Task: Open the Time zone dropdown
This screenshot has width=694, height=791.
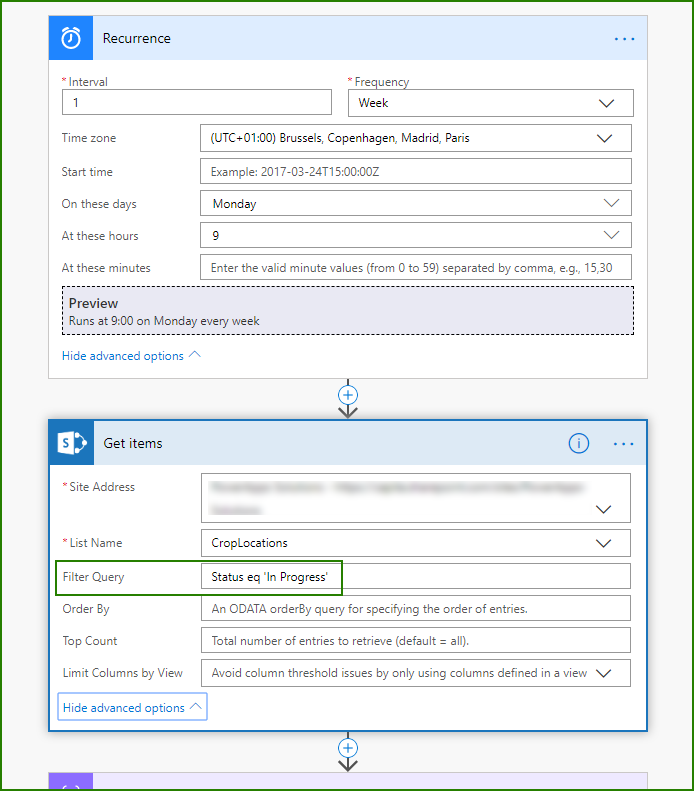Action: (x=416, y=138)
